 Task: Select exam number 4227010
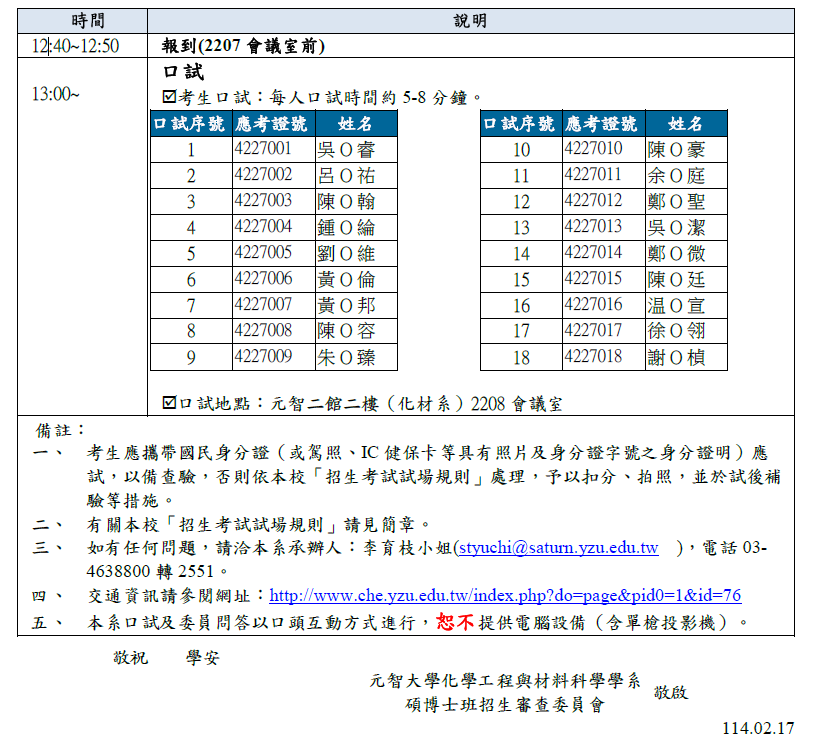tap(593, 148)
